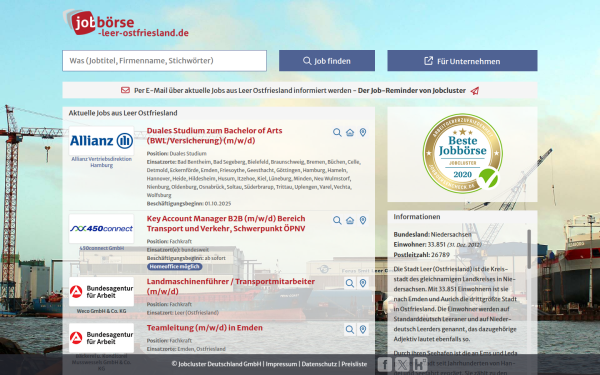
Task: Open Key Account Manager B2B job title
Action: tap(226, 223)
